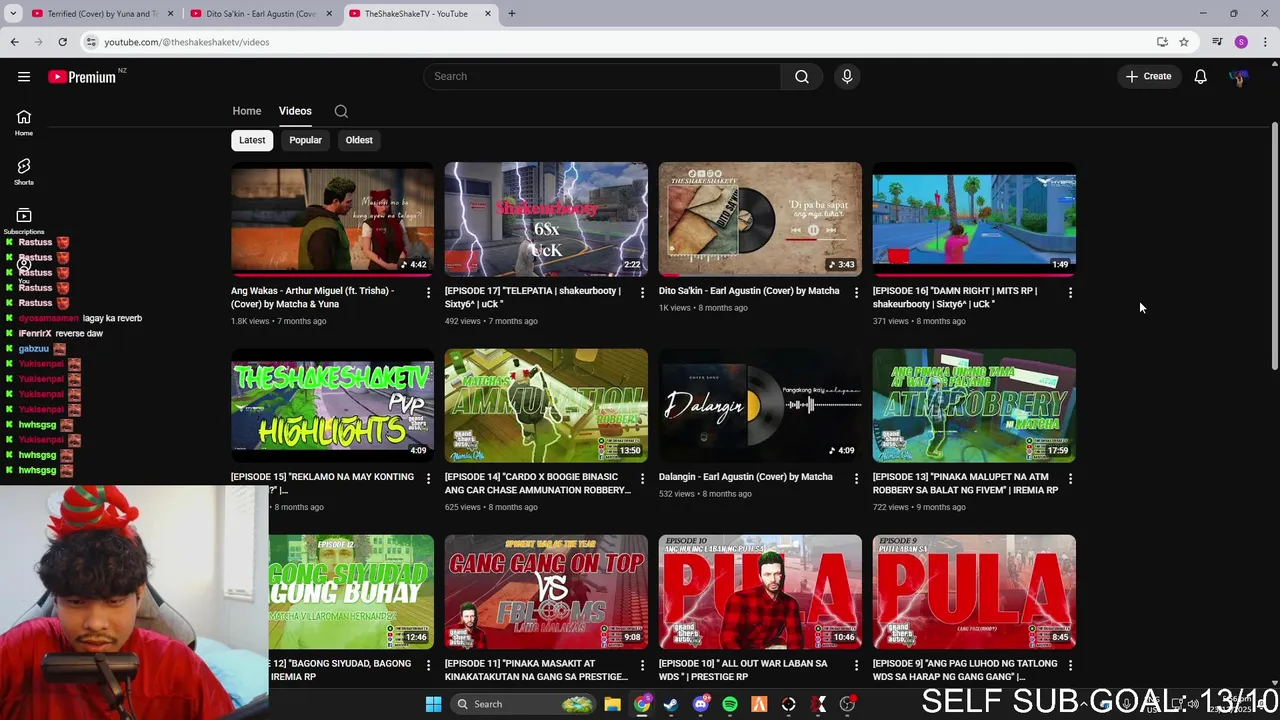The image size is (1280, 720).
Task: Open options menu for Episode 13 ATM video
Action: click(1070, 479)
